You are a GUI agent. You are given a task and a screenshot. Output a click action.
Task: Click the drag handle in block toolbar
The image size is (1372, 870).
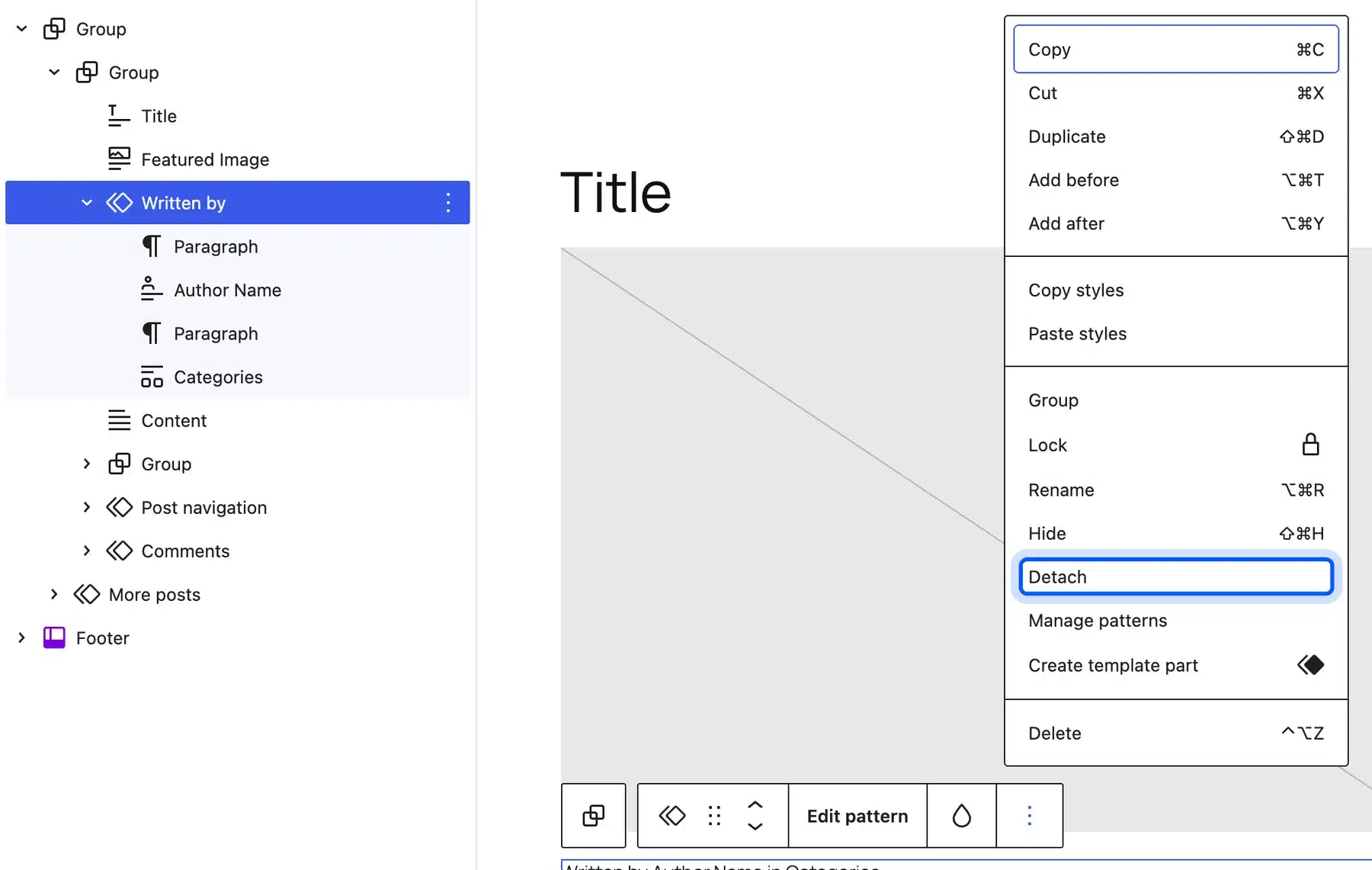(714, 816)
